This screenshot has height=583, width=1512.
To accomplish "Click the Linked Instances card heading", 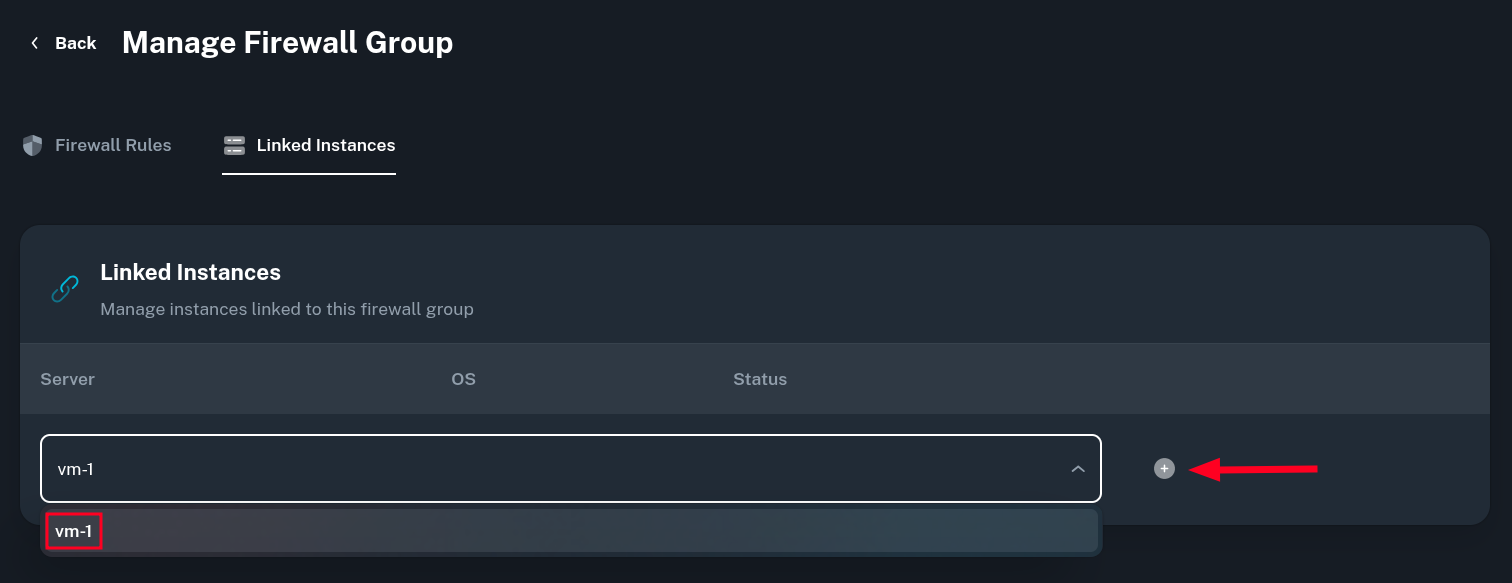I will [190, 272].
